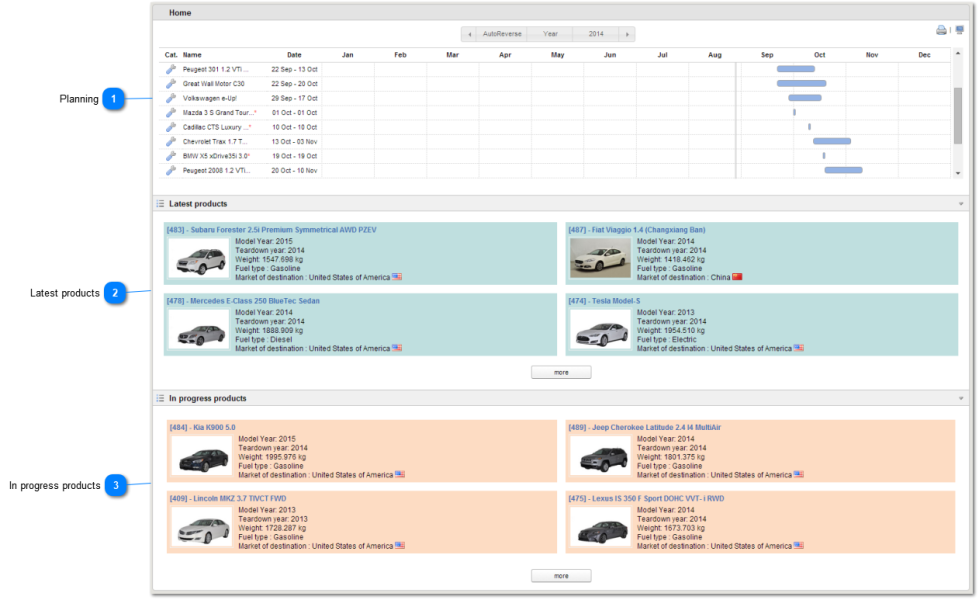Click the US flag on the Lexus IS 350 card
The image size is (979, 600).
click(x=799, y=546)
